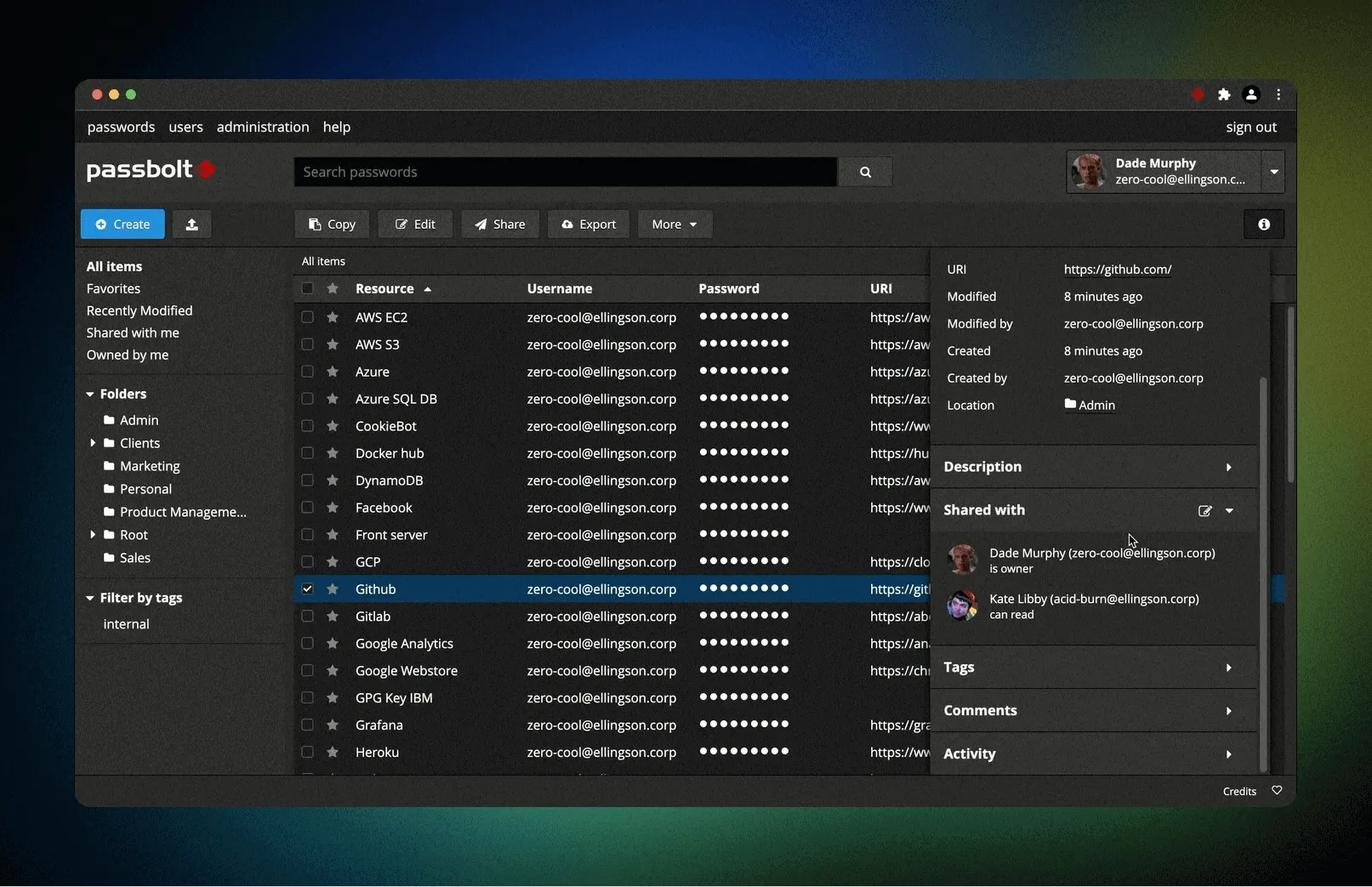
Task: Open the More dropdown menu
Action: (x=675, y=225)
